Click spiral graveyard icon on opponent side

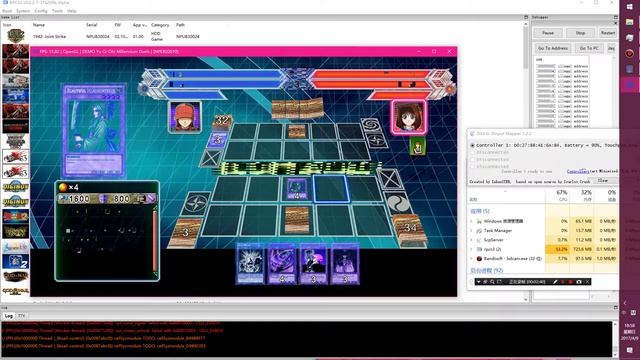click(371, 125)
